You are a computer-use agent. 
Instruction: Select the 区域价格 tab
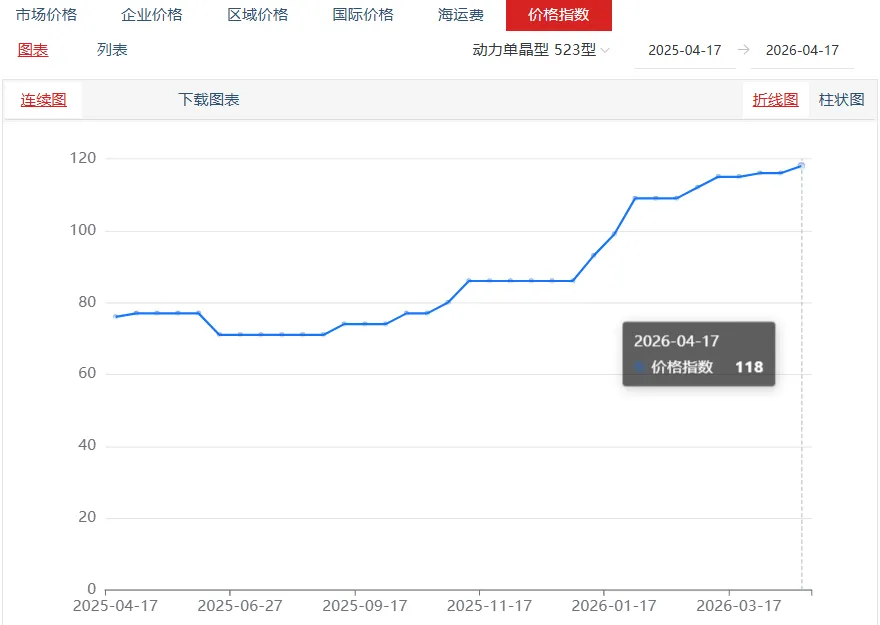260,15
